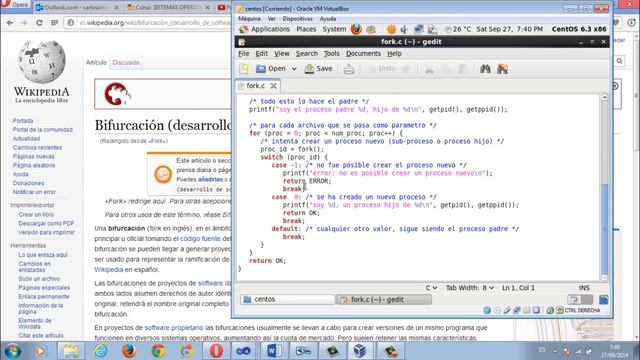
Task: Save fork.c with the Save button
Action: (x=318, y=69)
